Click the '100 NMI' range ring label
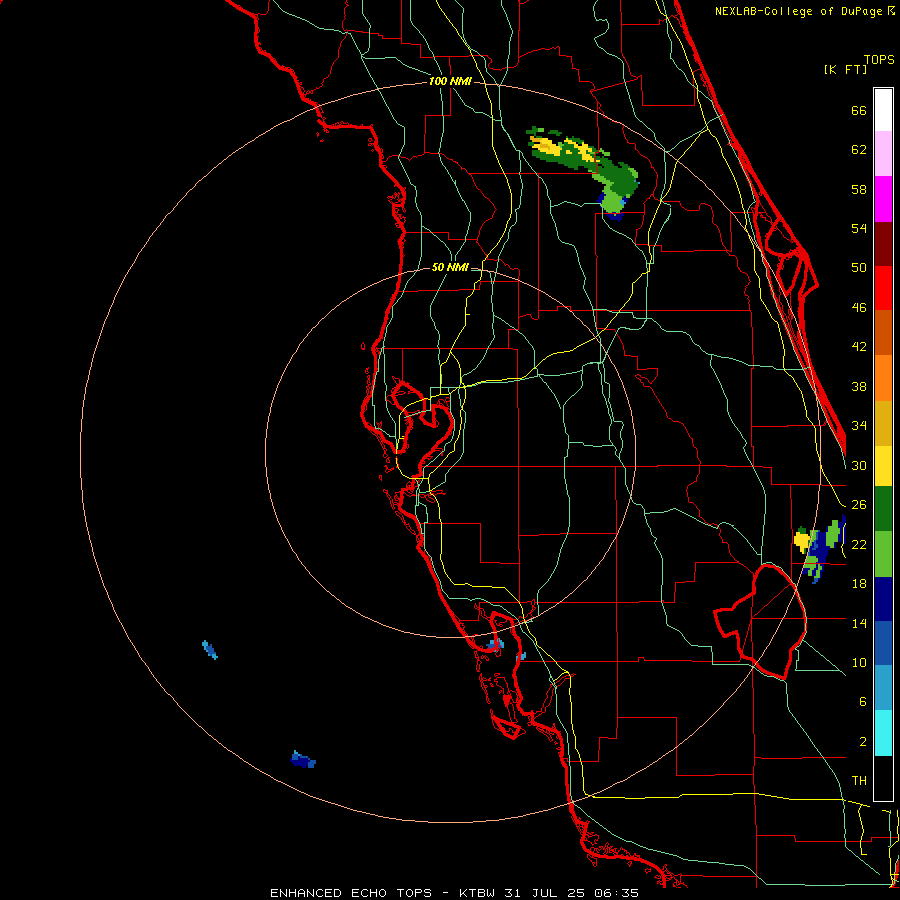Image resolution: width=900 pixels, height=900 pixels. click(x=450, y=82)
